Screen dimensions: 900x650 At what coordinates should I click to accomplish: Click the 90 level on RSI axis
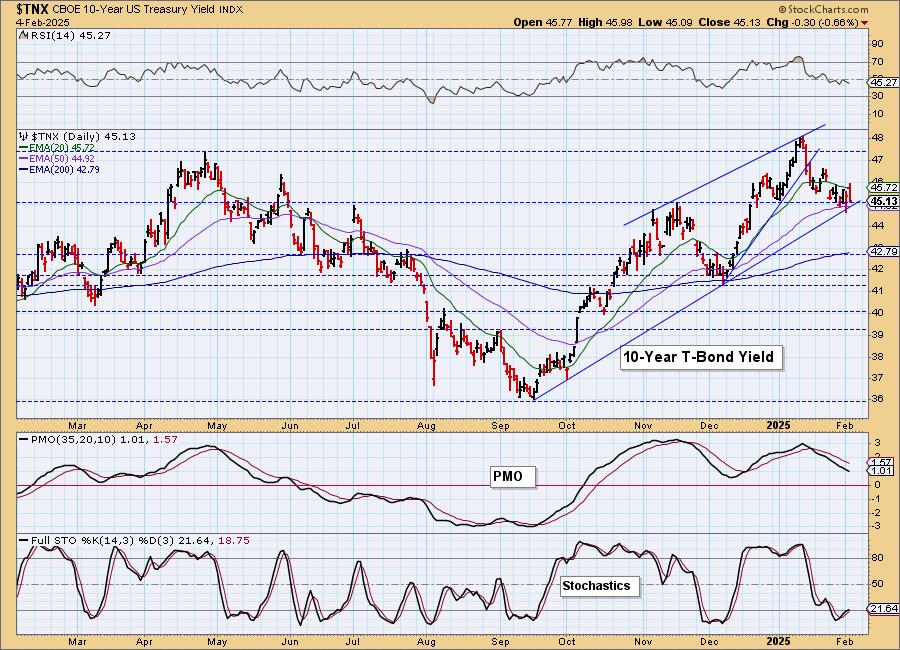coord(879,44)
